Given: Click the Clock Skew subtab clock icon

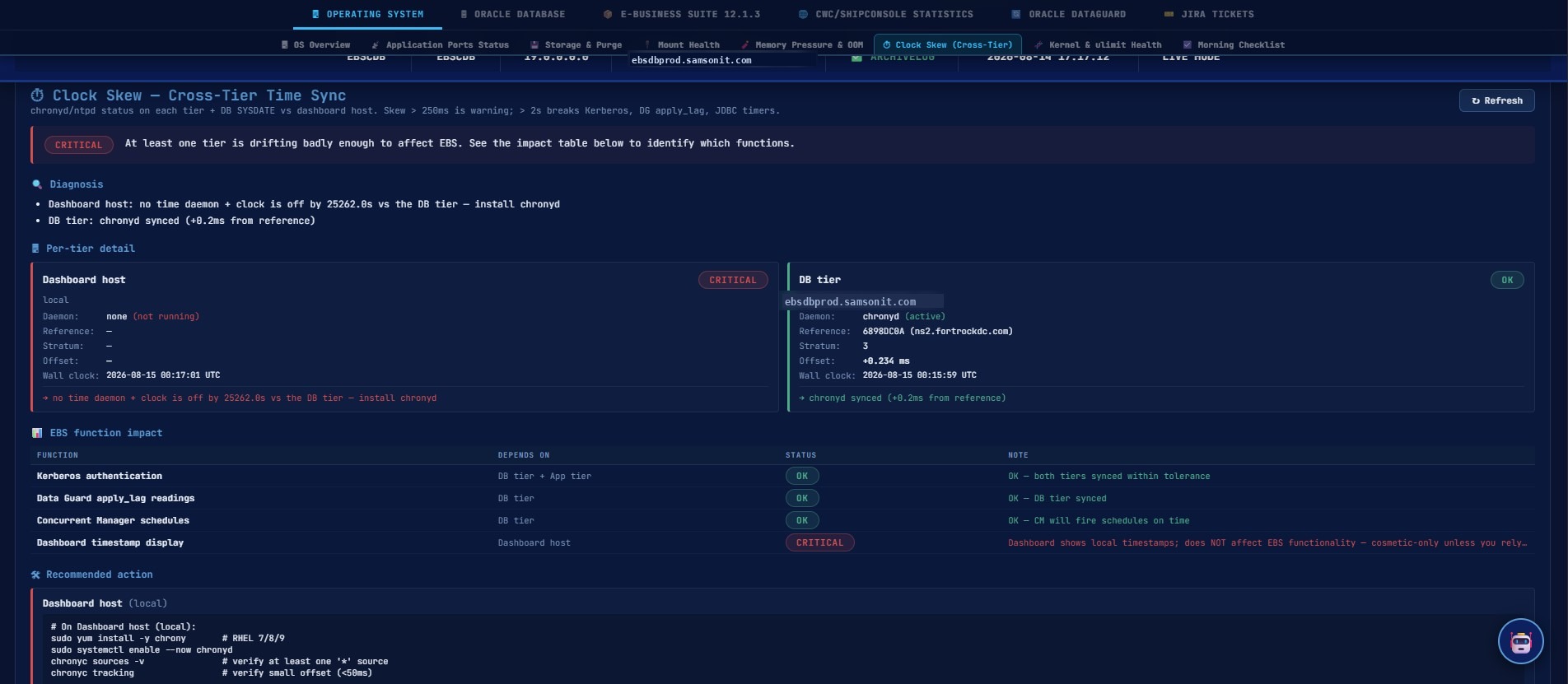Looking at the screenshot, I should 887,44.
